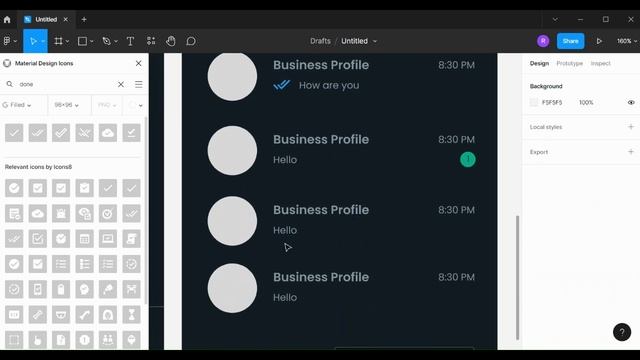Open the tab list chevron in title bar

[x=555, y=19]
